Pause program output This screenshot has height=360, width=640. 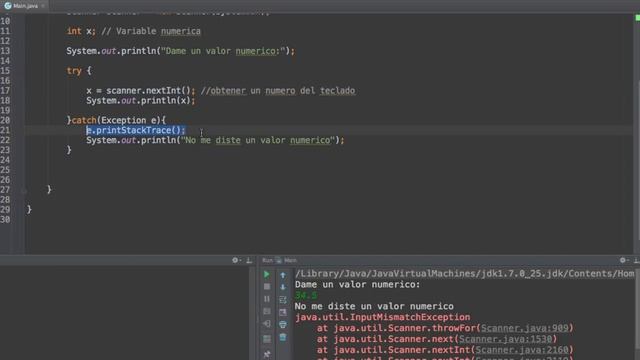(267, 299)
